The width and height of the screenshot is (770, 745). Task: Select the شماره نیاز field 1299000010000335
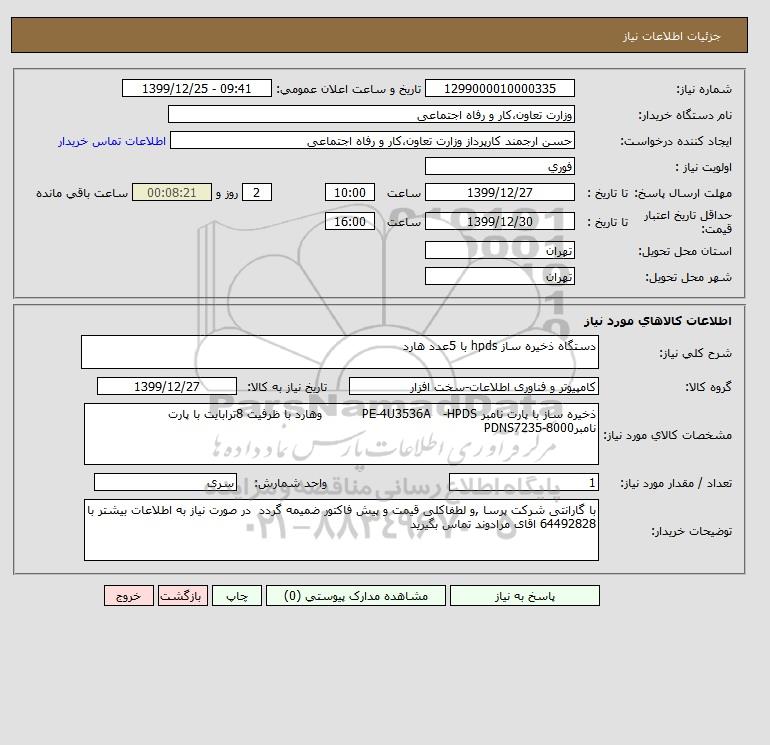tap(499, 88)
